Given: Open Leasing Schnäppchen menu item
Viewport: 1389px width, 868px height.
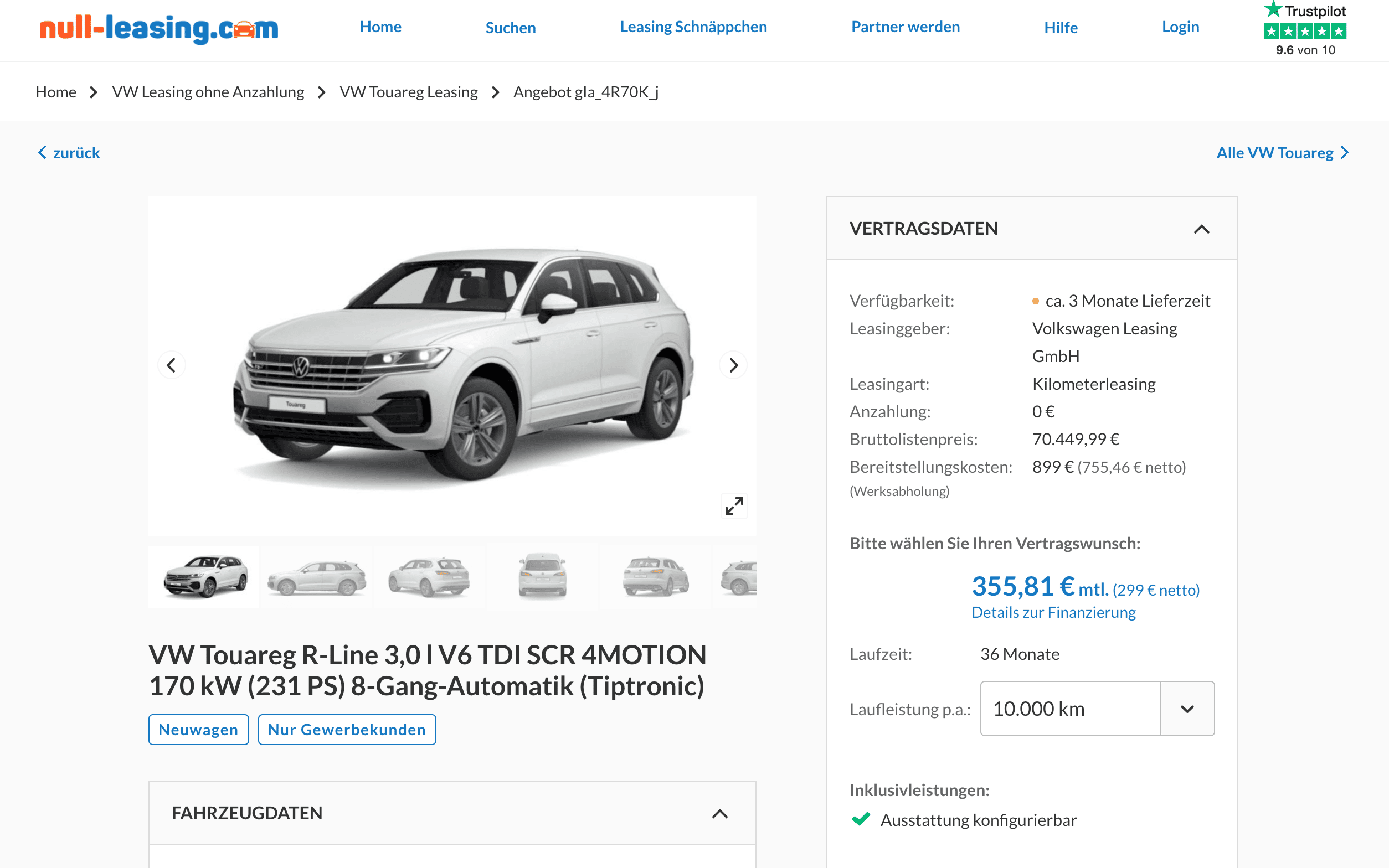Looking at the screenshot, I should (x=693, y=27).
